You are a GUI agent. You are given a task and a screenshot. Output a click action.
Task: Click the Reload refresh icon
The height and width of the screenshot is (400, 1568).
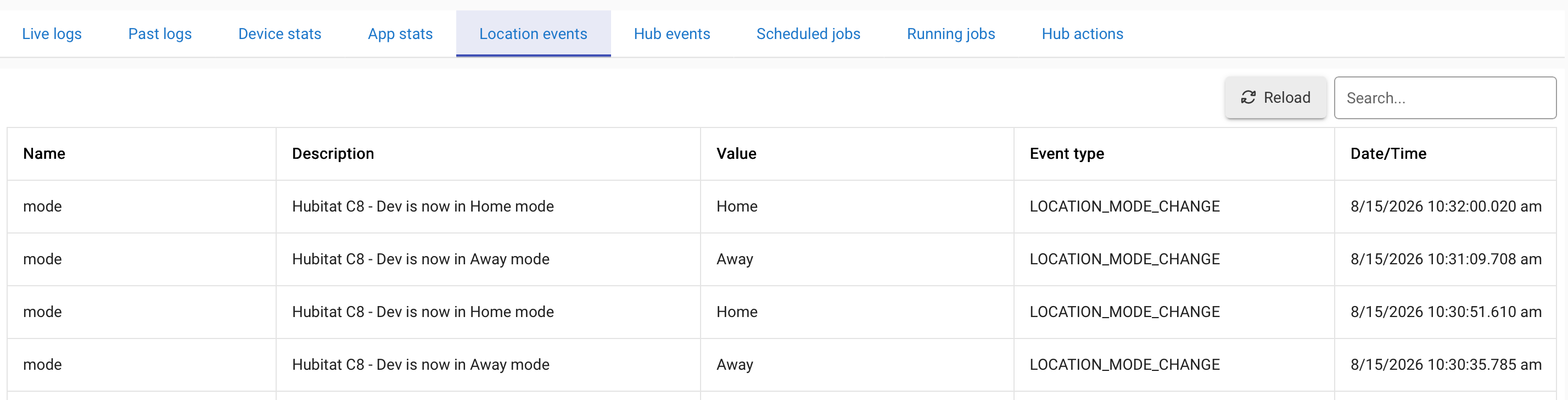click(x=1248, y=97)
